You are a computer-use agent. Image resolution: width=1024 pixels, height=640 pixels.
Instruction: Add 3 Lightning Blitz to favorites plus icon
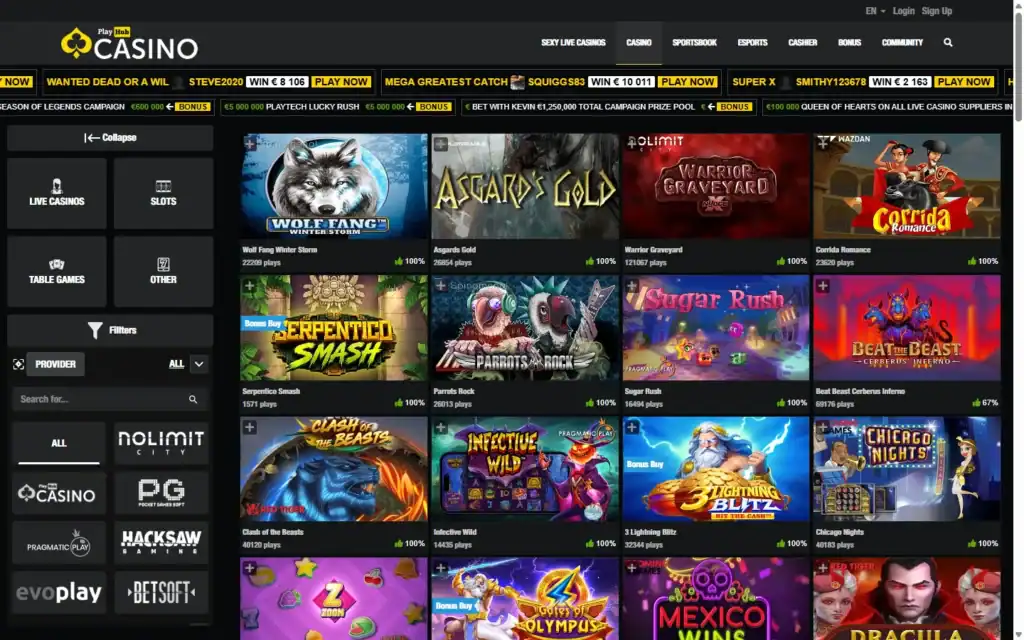click(632, 427)
